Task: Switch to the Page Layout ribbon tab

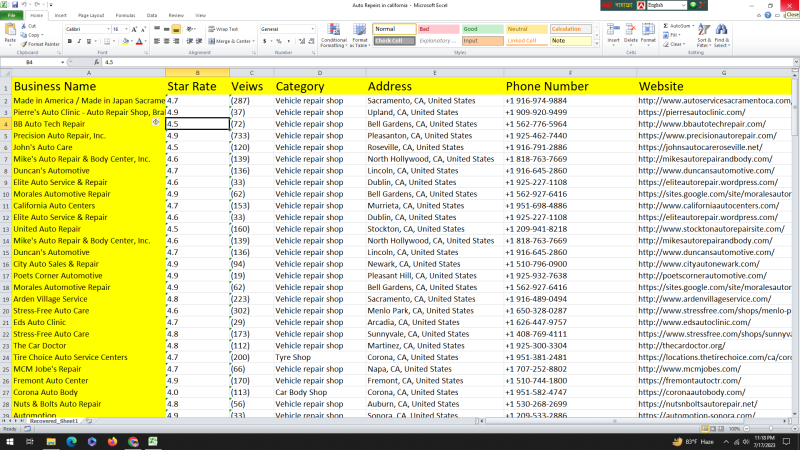Action: point(91,15)
